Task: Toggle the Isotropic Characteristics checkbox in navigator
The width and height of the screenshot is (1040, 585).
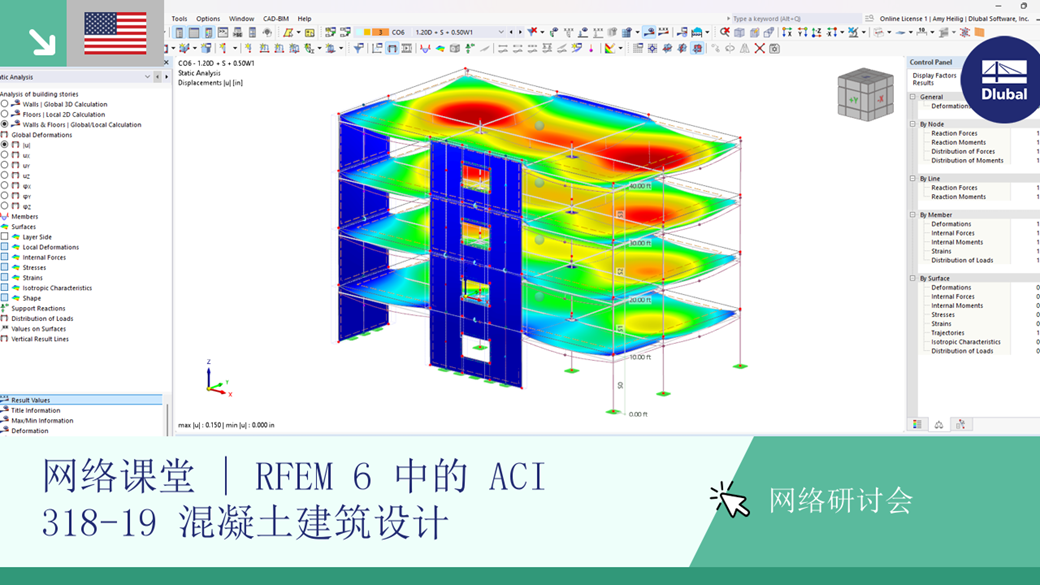Action: click(5, 288)
